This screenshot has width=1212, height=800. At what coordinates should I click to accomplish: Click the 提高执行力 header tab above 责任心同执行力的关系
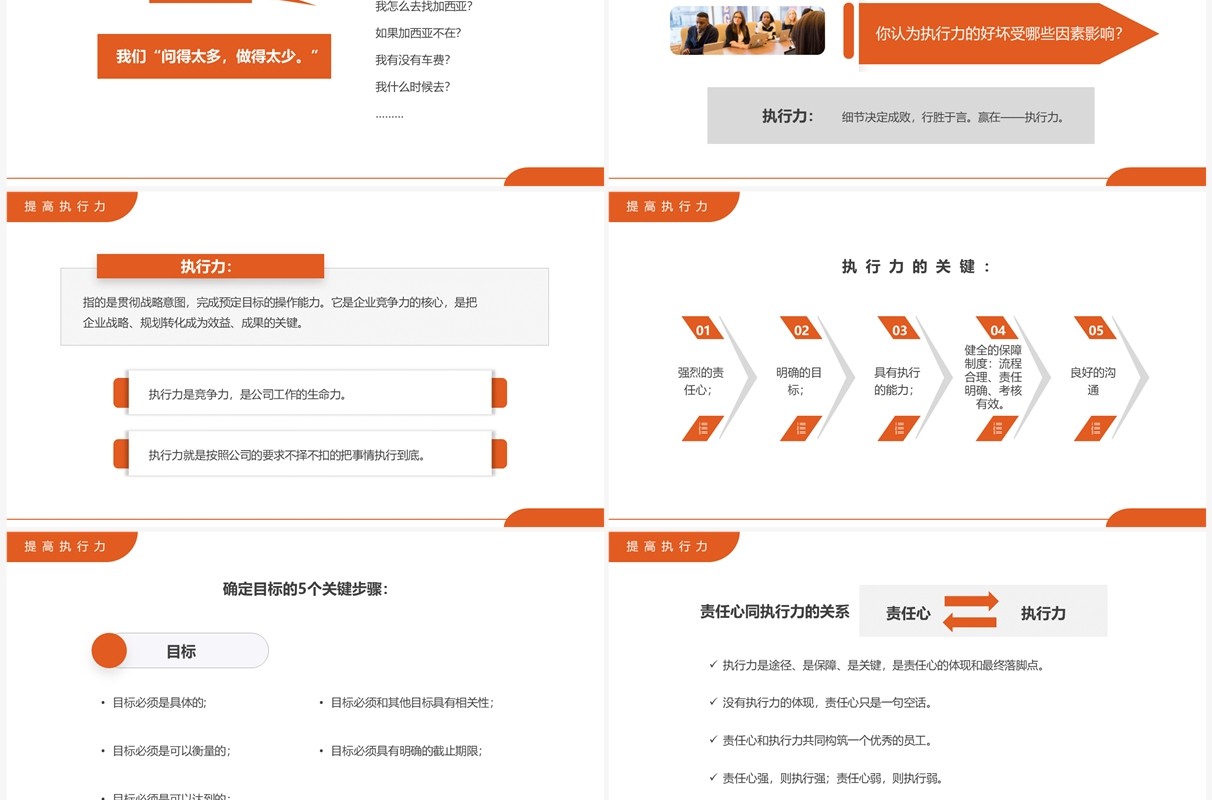tap(673, 546)
